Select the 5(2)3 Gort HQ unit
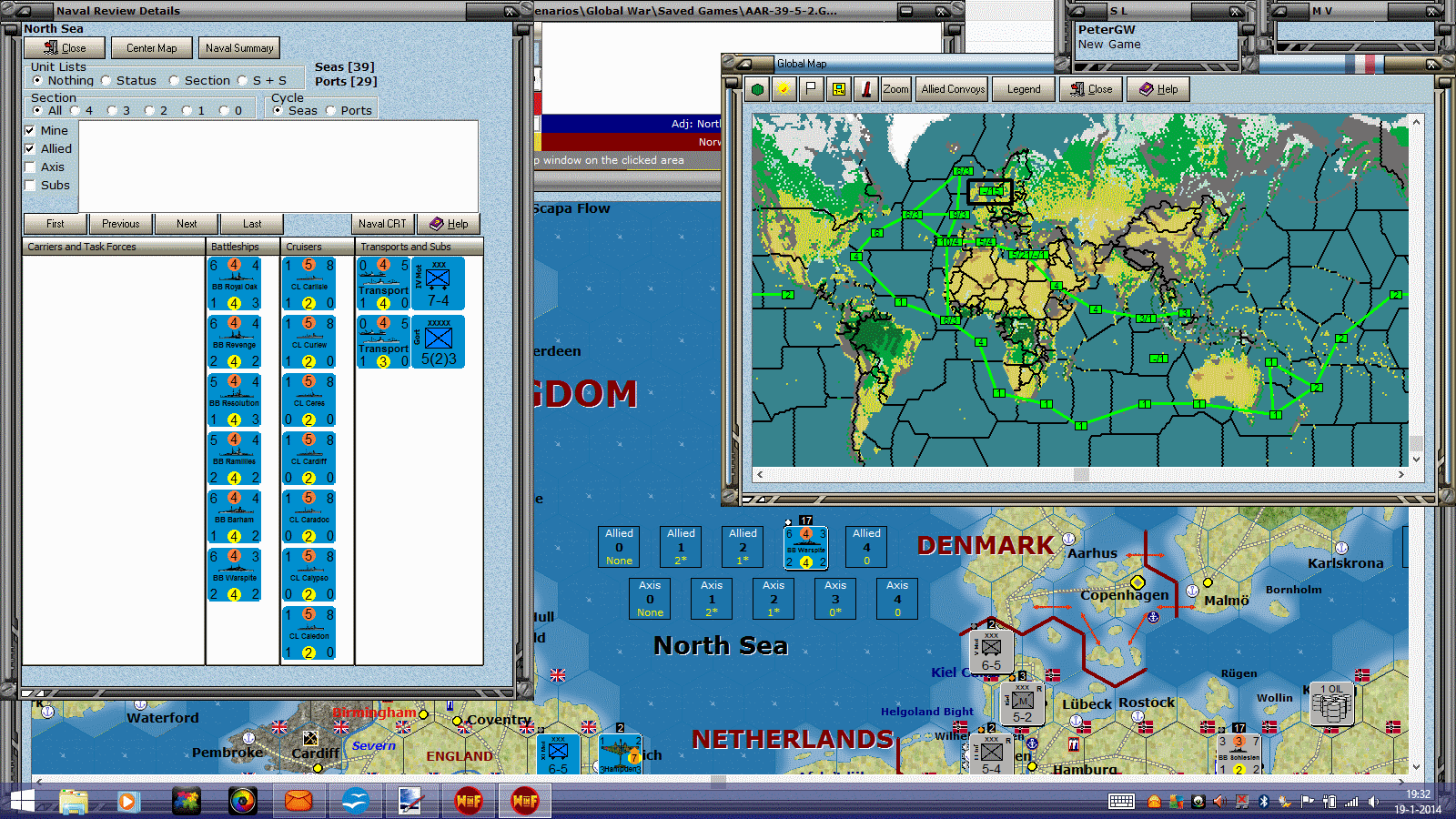The height and width of the screenshot is (819, 1456). tap(439, 342)
